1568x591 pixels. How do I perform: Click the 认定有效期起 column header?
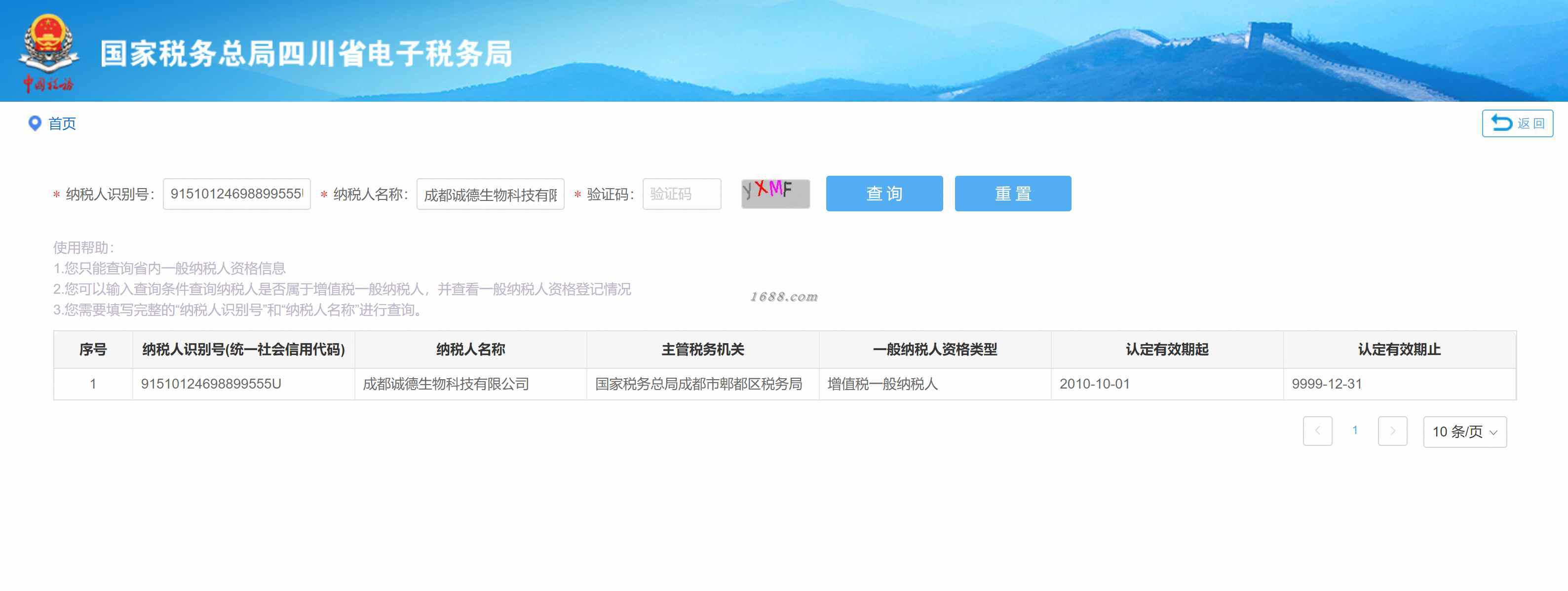click(1167, 350)
